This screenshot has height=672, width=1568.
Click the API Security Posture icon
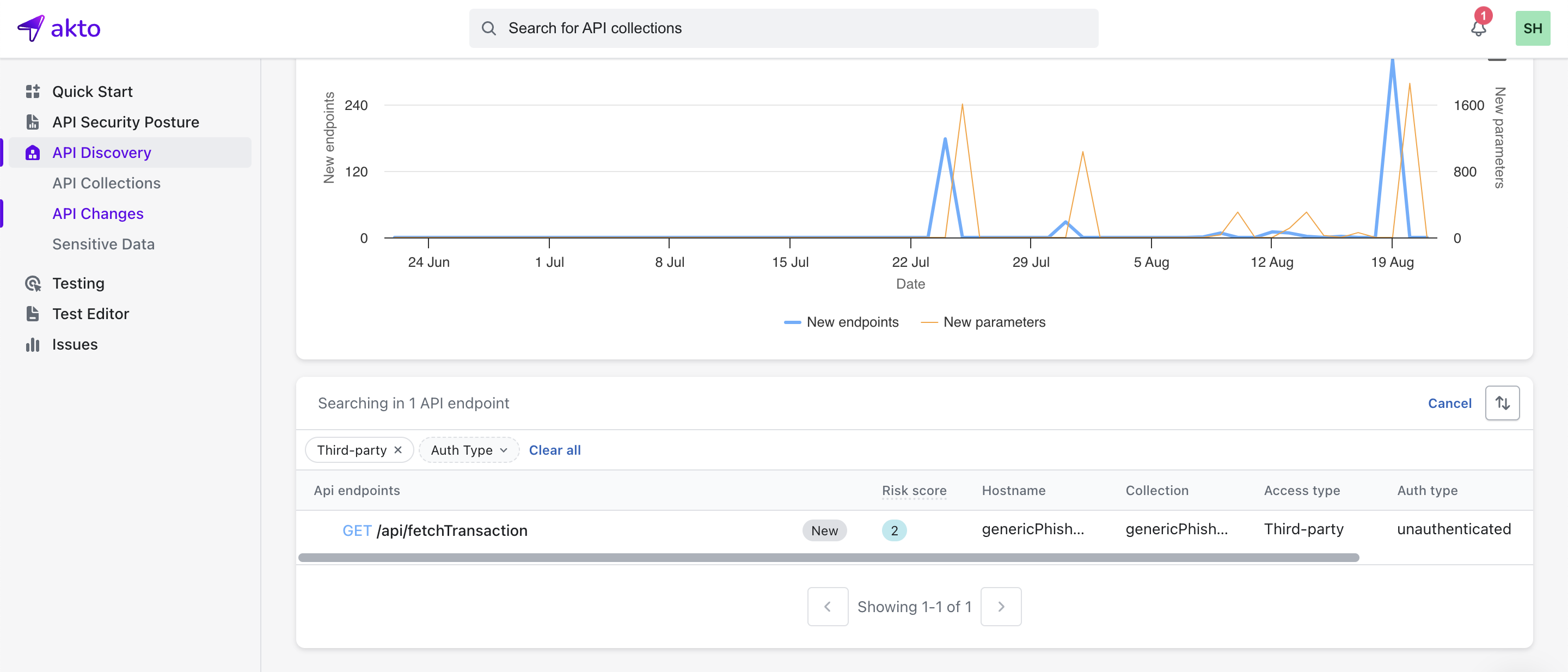click(x=33, y=122)
